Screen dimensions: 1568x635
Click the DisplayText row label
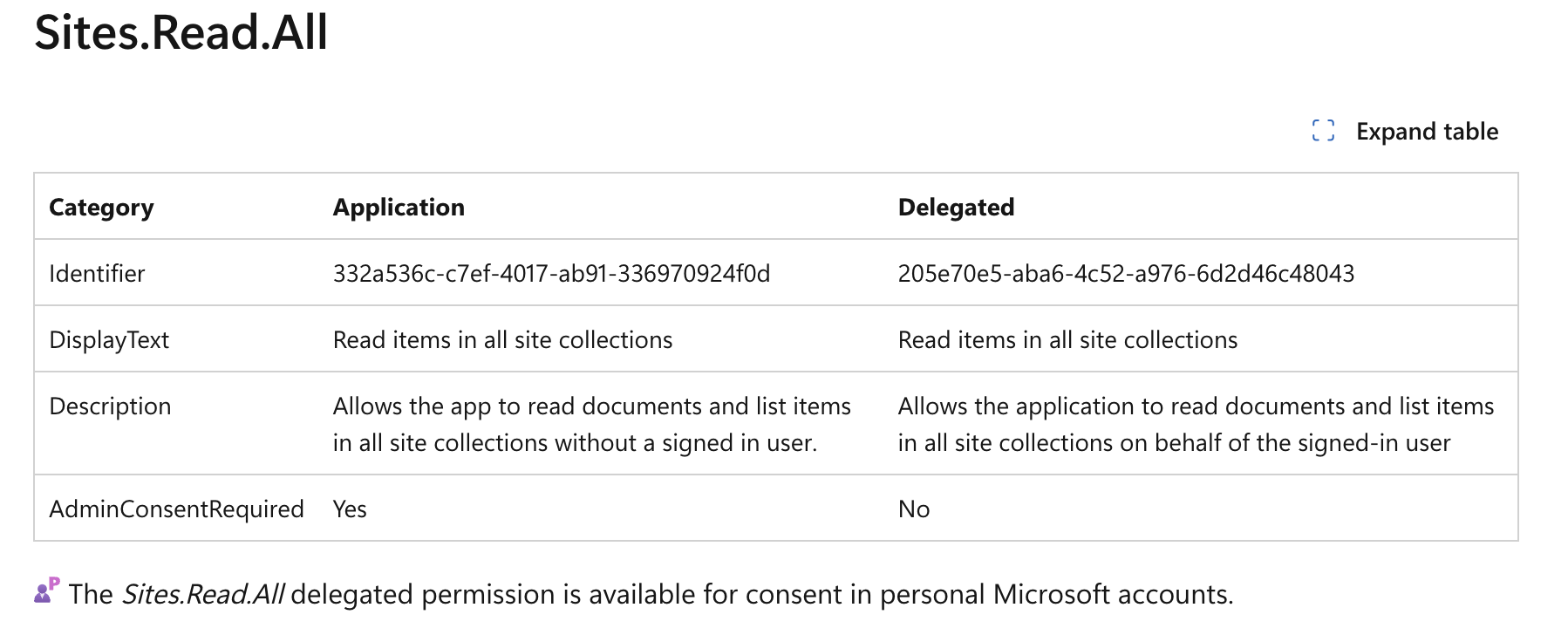109,339
